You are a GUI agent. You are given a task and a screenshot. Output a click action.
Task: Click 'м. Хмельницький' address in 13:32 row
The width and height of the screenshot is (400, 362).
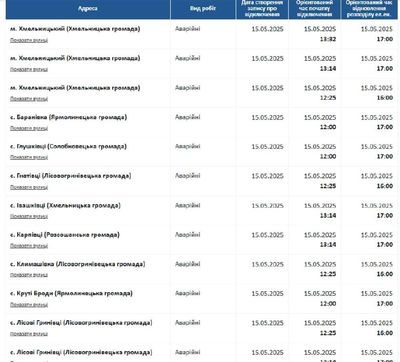(x=75, y=29)
